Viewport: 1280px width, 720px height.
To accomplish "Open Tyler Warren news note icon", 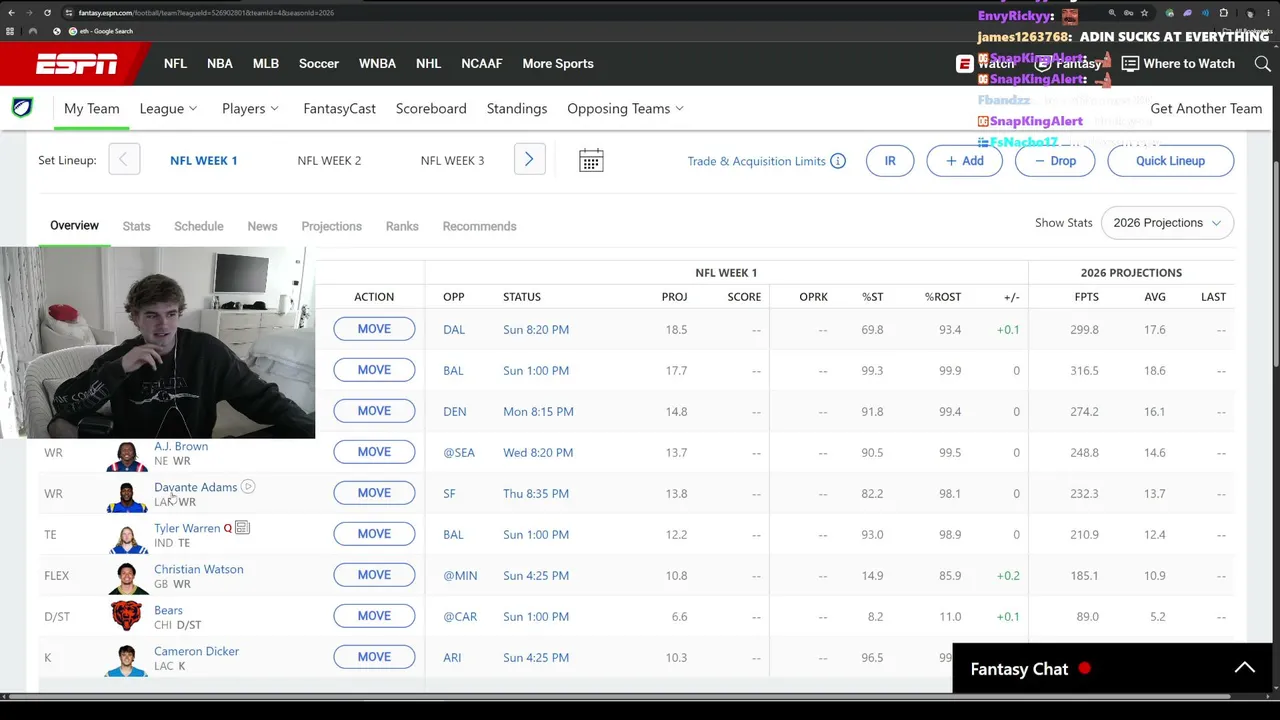I will click(x=242, y=528).
